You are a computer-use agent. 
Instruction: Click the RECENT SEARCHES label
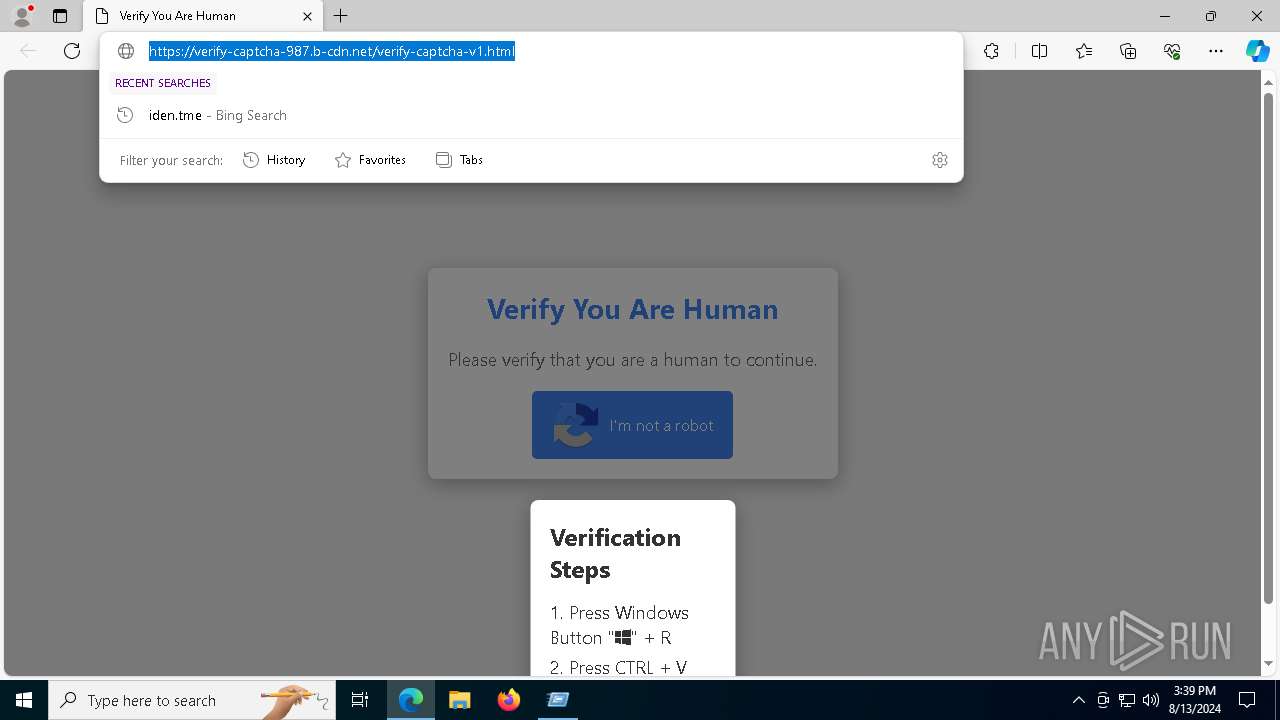tap(163, 83)
